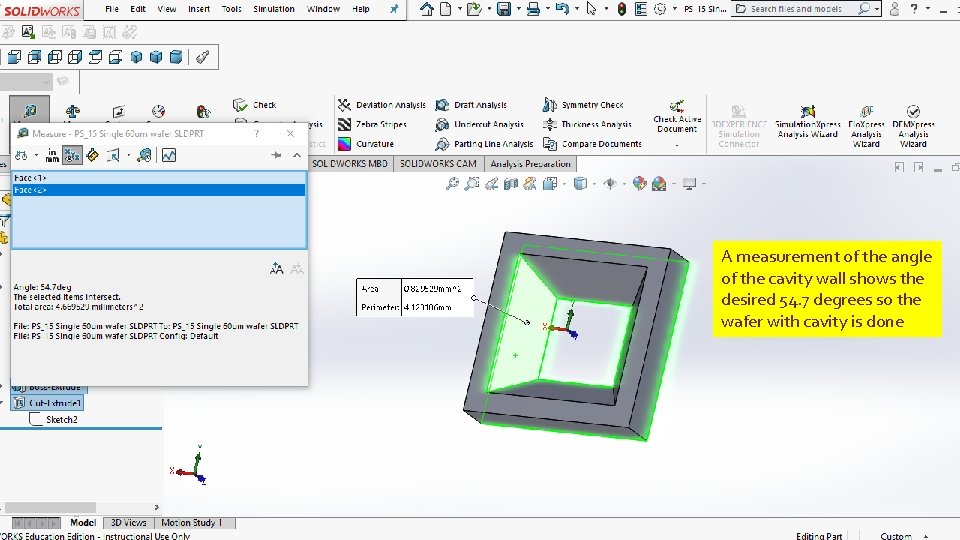Click the Create Sensor graph icon
The image size is (960, 540).
[169, 156]
